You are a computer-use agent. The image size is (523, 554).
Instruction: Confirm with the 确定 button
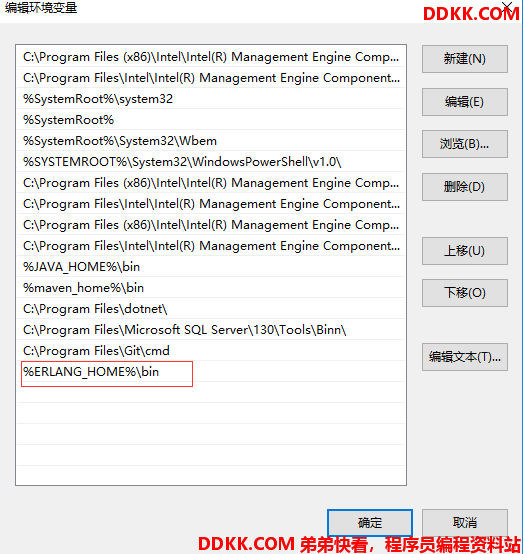pyautogui.click(x=370, y=523)
